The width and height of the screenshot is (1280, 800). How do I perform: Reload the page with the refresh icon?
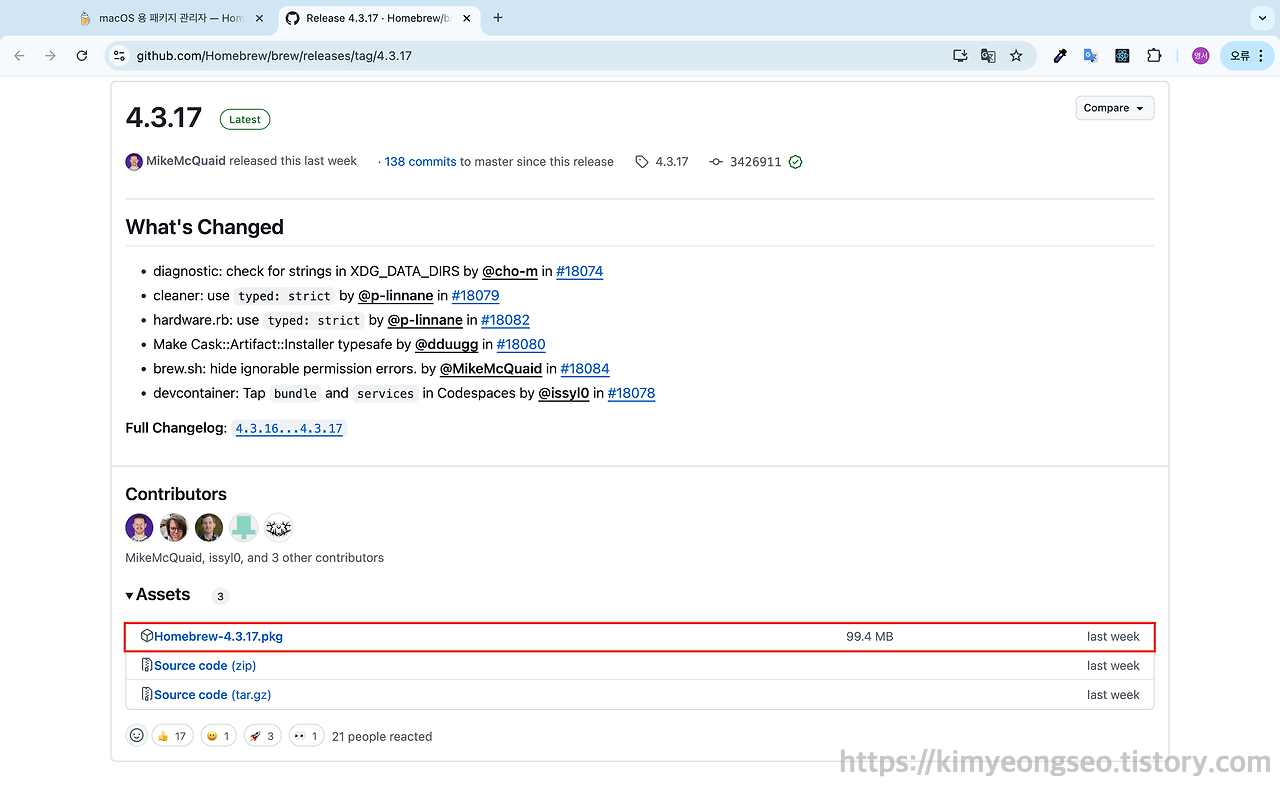[x=82, y=56]
